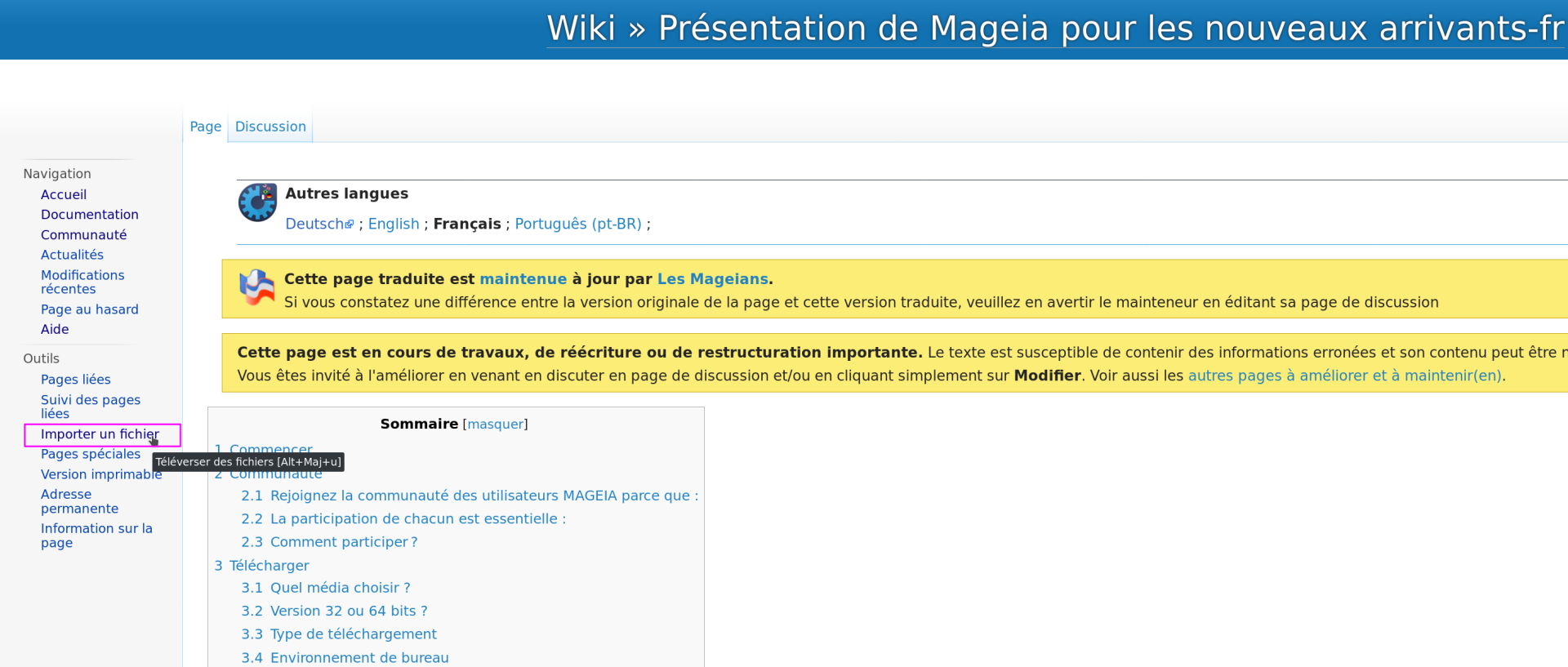Viewport: 1568px width, 667px height.
Task: Click the Mageia gear logo icon
Action: pos(257,202)
